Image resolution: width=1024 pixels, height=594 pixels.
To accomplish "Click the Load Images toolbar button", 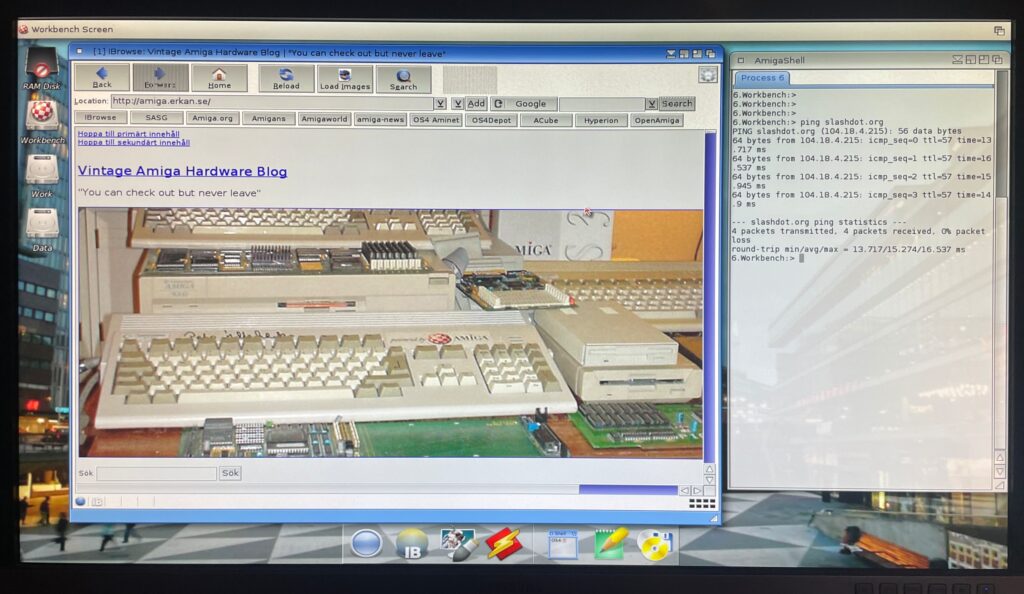I will click(345, 78).
